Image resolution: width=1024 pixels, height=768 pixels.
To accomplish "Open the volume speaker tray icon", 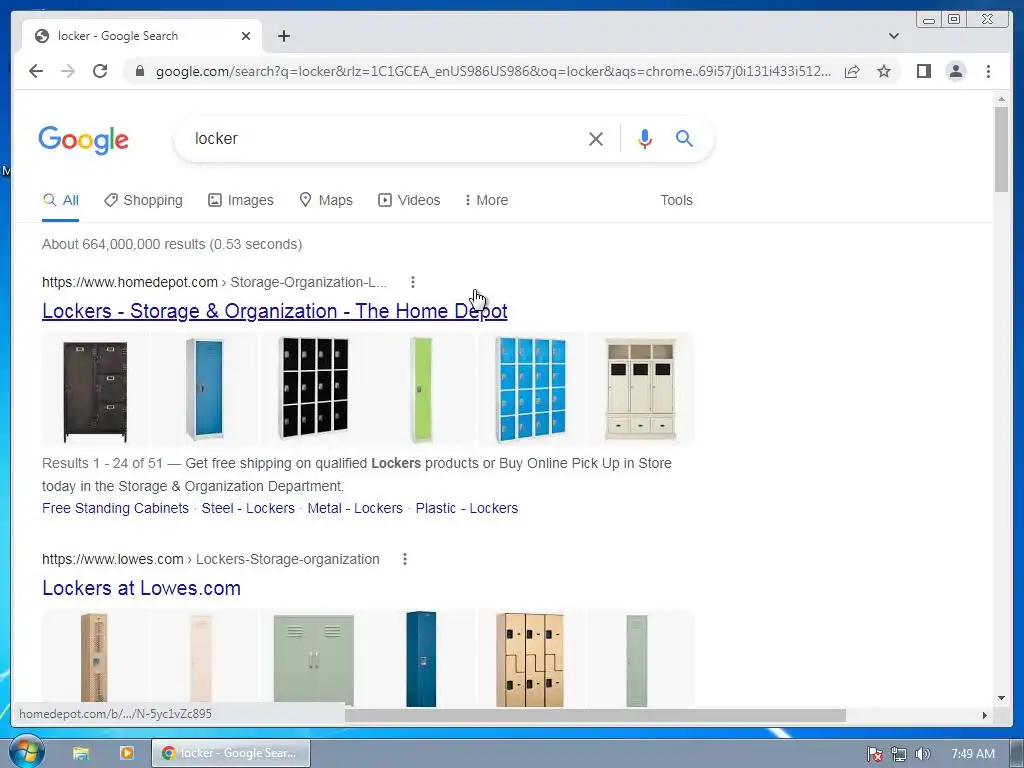I will pyautogui.click(x=922, y=754).
